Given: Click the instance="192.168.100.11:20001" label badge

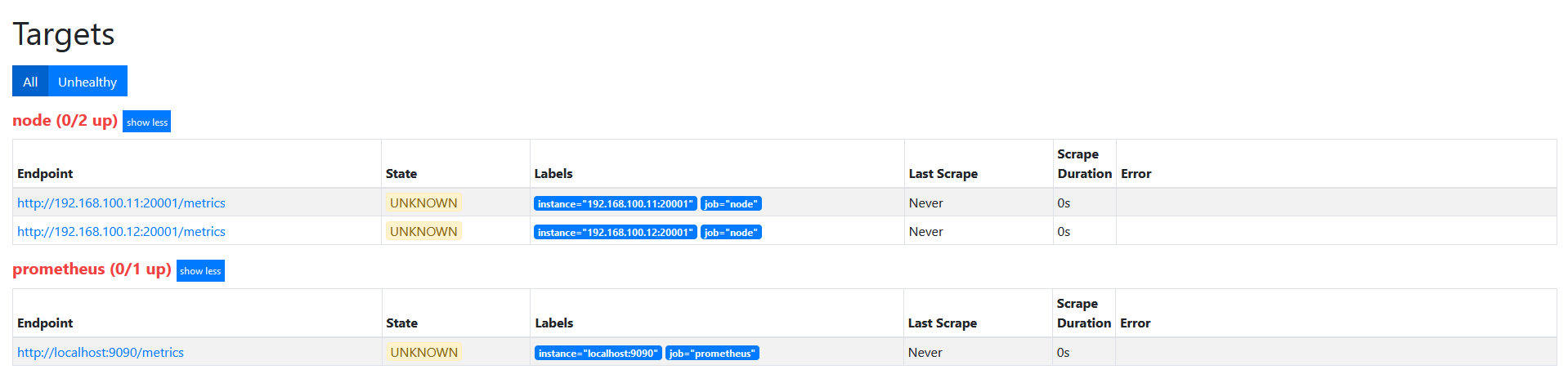Looking at the screenshot, I should click(x=615, y=204).
